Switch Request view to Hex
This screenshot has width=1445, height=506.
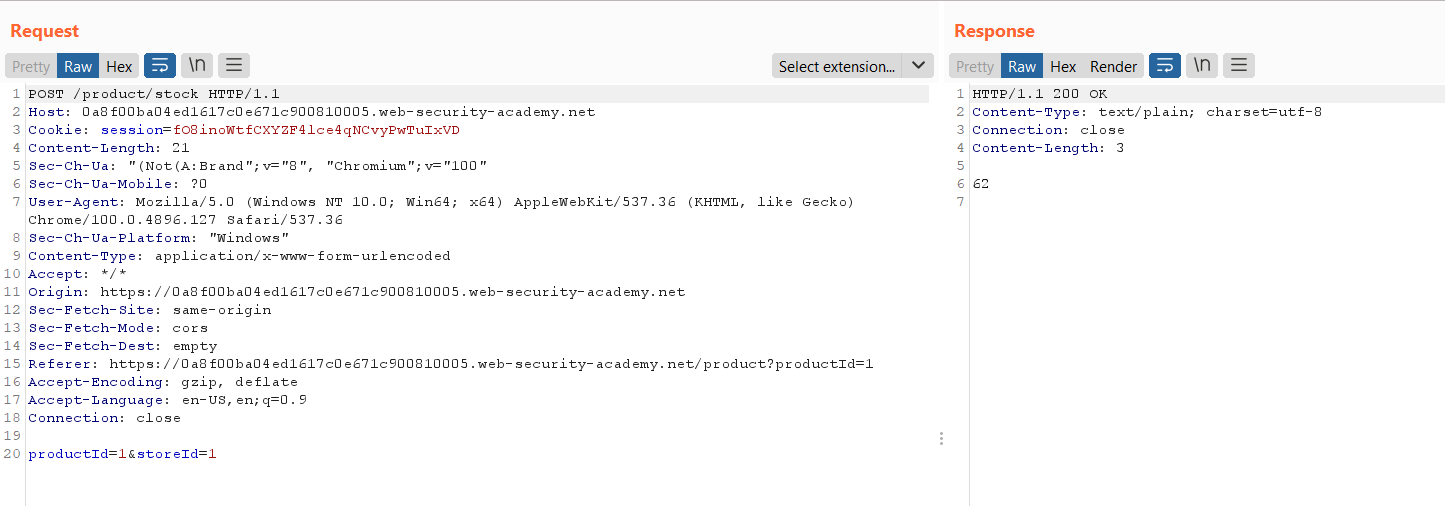119,66
